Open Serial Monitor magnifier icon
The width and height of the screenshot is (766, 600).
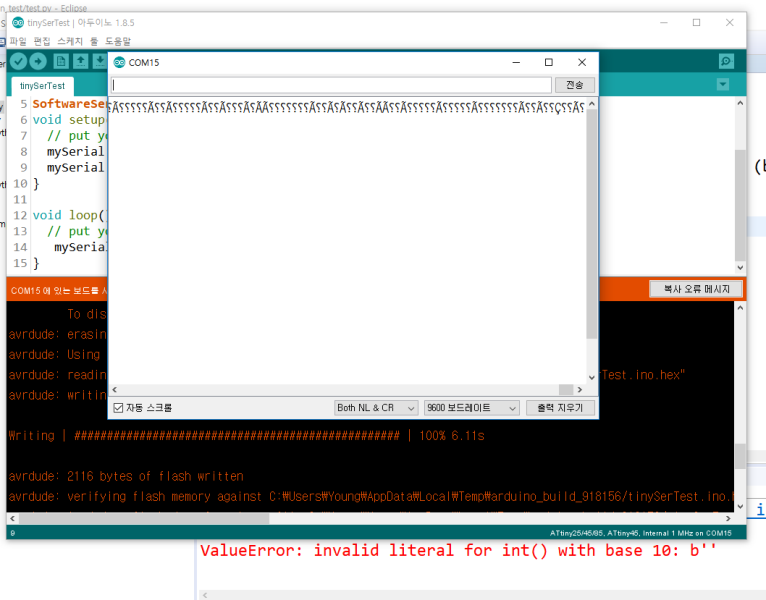click(x=726, y=61)
